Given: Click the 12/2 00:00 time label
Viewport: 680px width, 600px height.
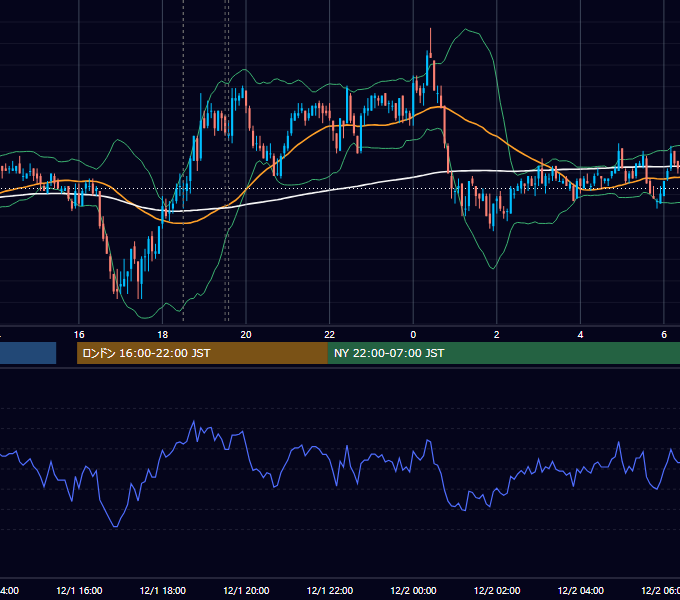Looking at the screenshot, I should [x=413, y=590].
